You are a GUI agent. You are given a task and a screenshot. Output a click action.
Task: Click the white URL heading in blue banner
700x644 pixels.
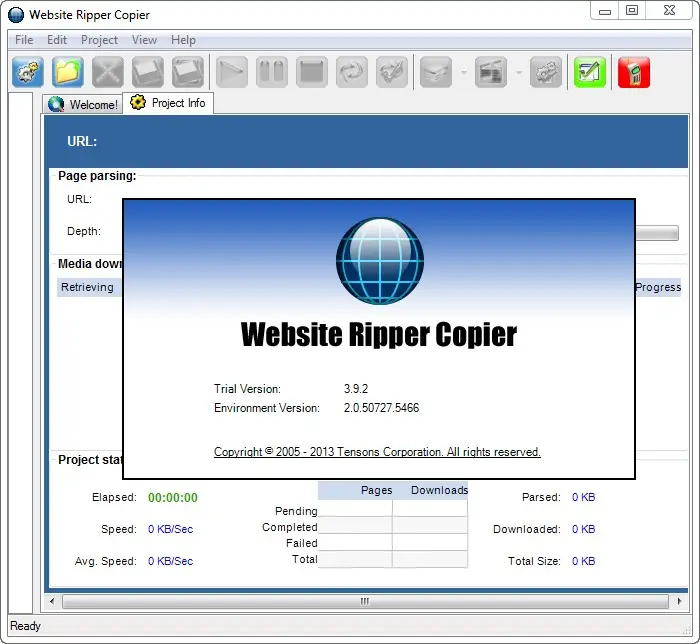pyautogui.click(x=82, y=141)
